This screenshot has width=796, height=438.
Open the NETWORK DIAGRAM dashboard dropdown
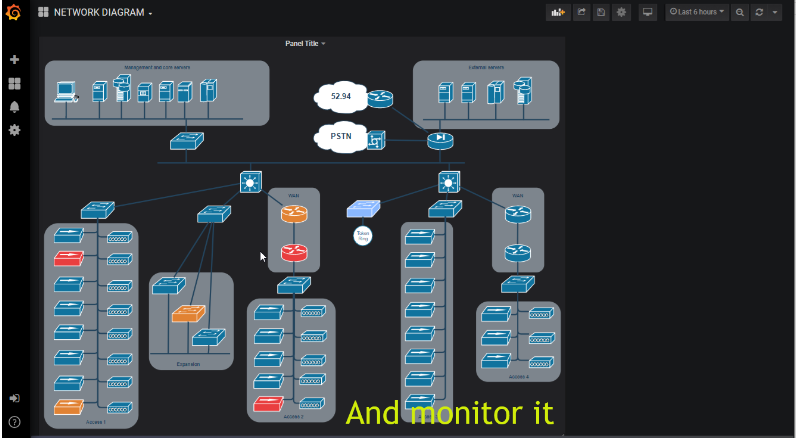[96, 13]
